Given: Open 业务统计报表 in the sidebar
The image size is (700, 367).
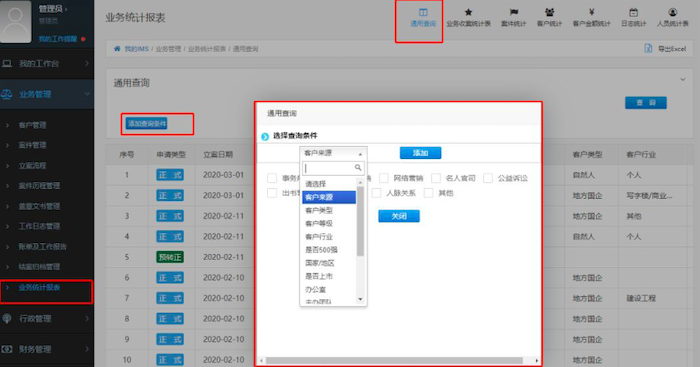Looking at the screenshot, I should (39, 287).
